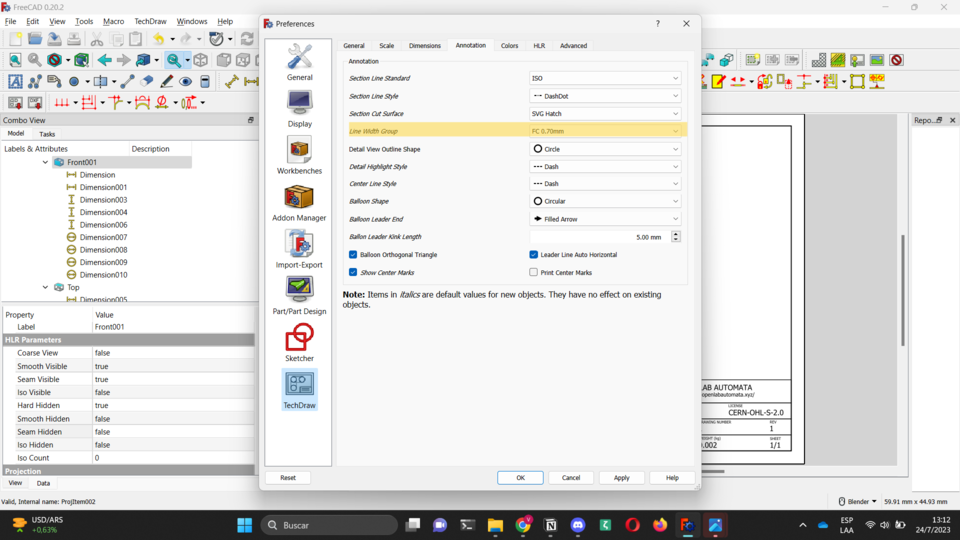
Task: Click OK in Preferences dialog
Action: point(520,478)
